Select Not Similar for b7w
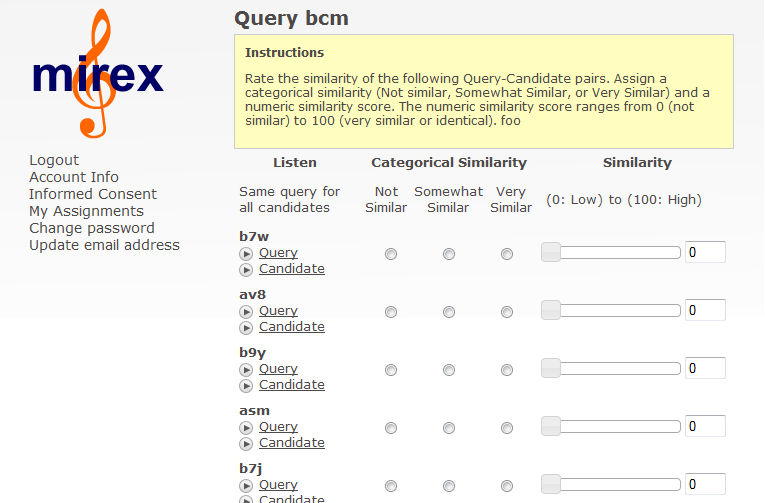 [x=391, y=254]
